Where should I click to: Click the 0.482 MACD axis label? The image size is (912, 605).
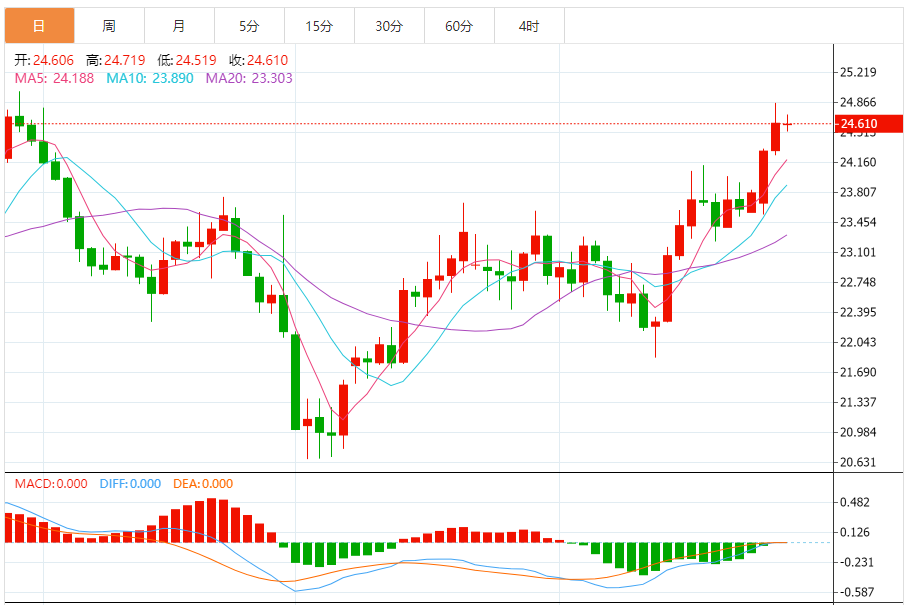tap(855, 502)
